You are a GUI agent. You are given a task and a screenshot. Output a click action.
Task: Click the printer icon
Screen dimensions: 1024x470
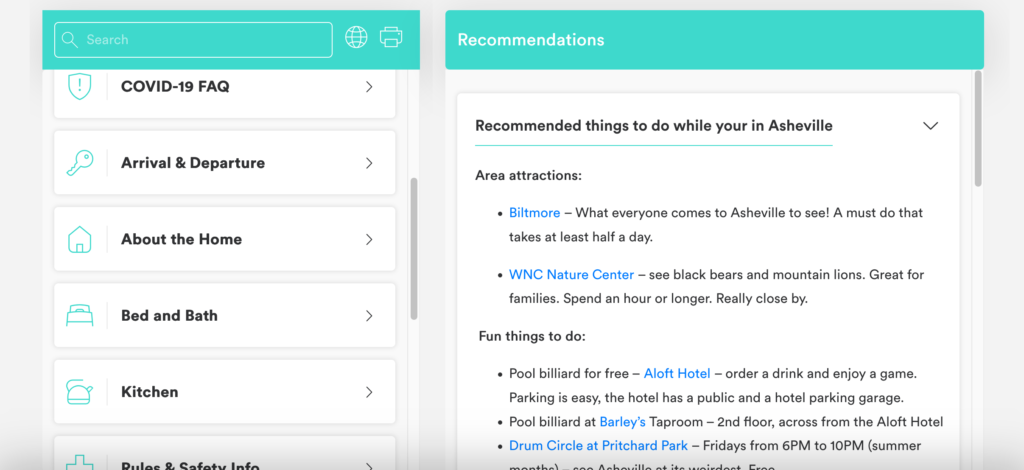coord(391,37)
